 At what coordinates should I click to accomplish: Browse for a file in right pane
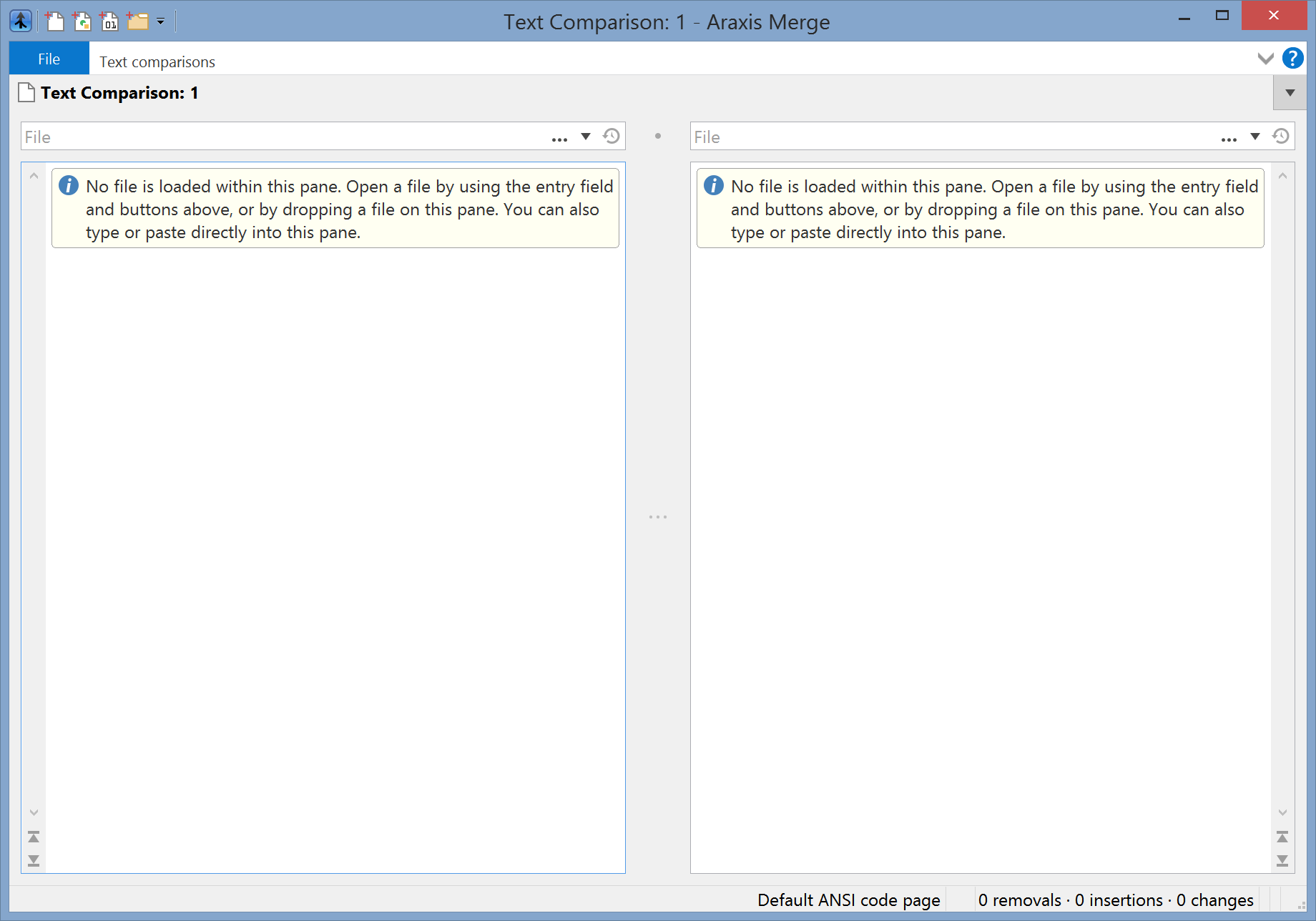click(1229, 138)
